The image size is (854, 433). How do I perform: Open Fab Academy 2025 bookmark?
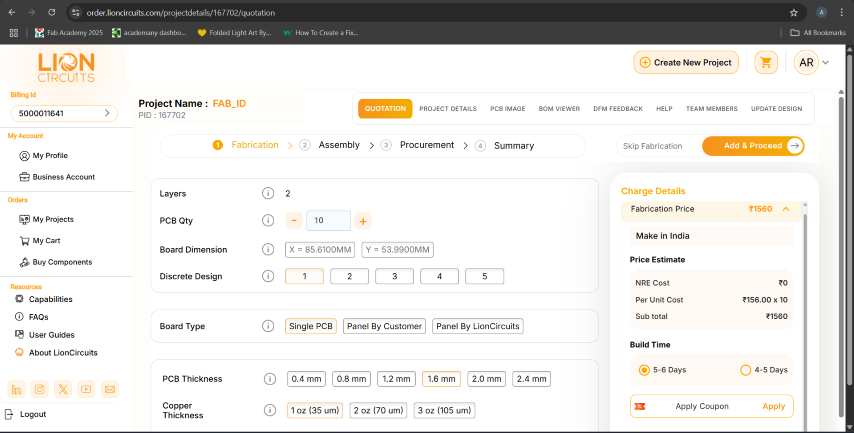coord(69,33)
